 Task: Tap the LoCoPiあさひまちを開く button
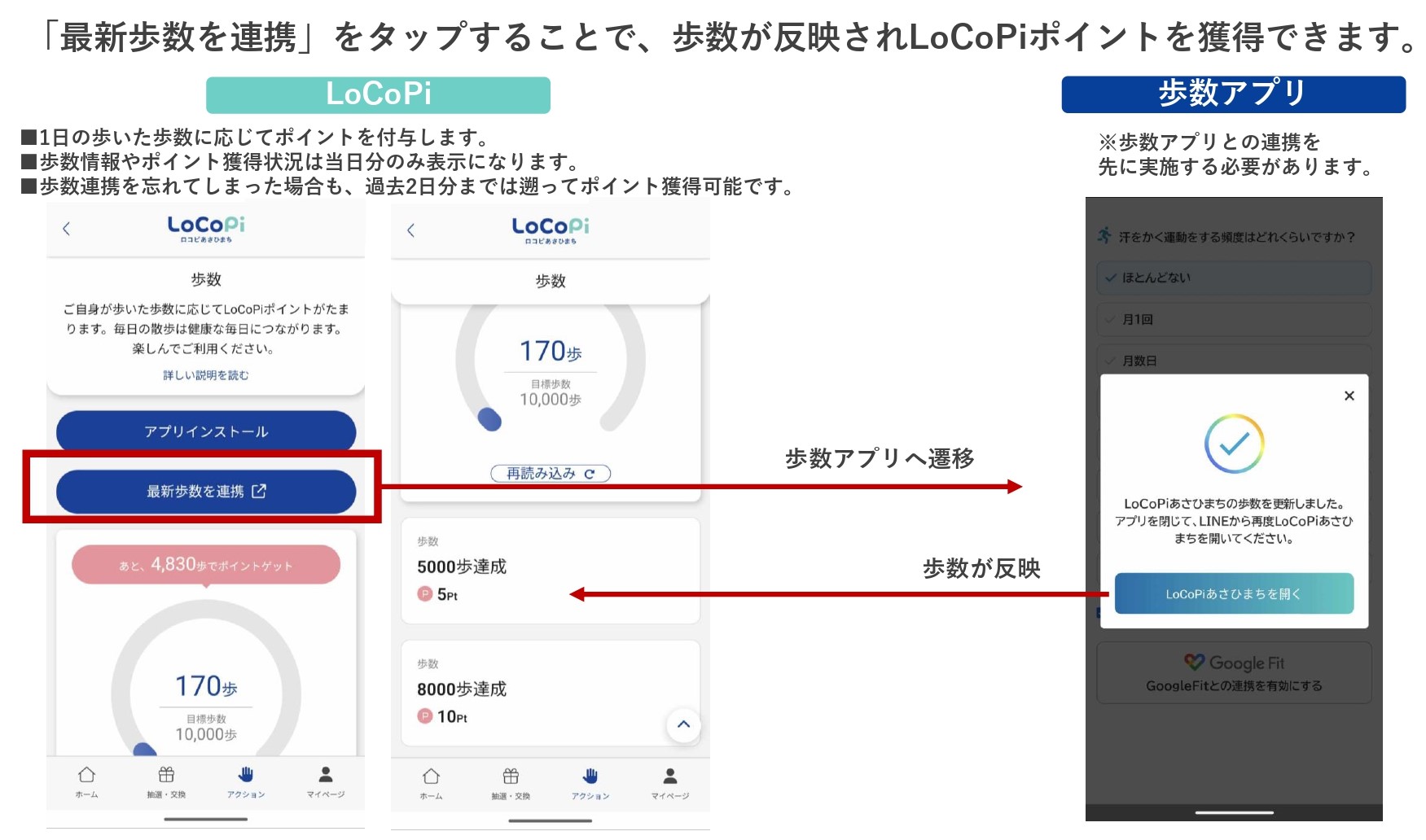(x=1234, y=594)
